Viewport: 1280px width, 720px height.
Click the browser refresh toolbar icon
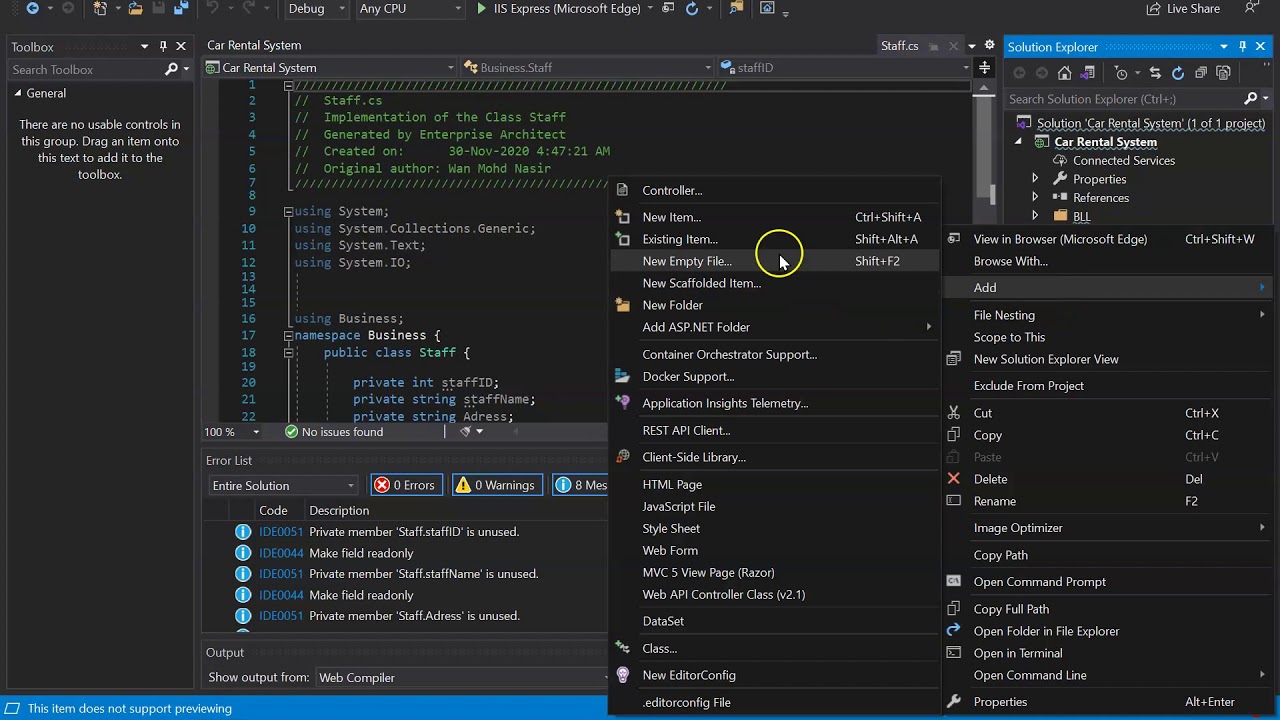coord(691,8)
